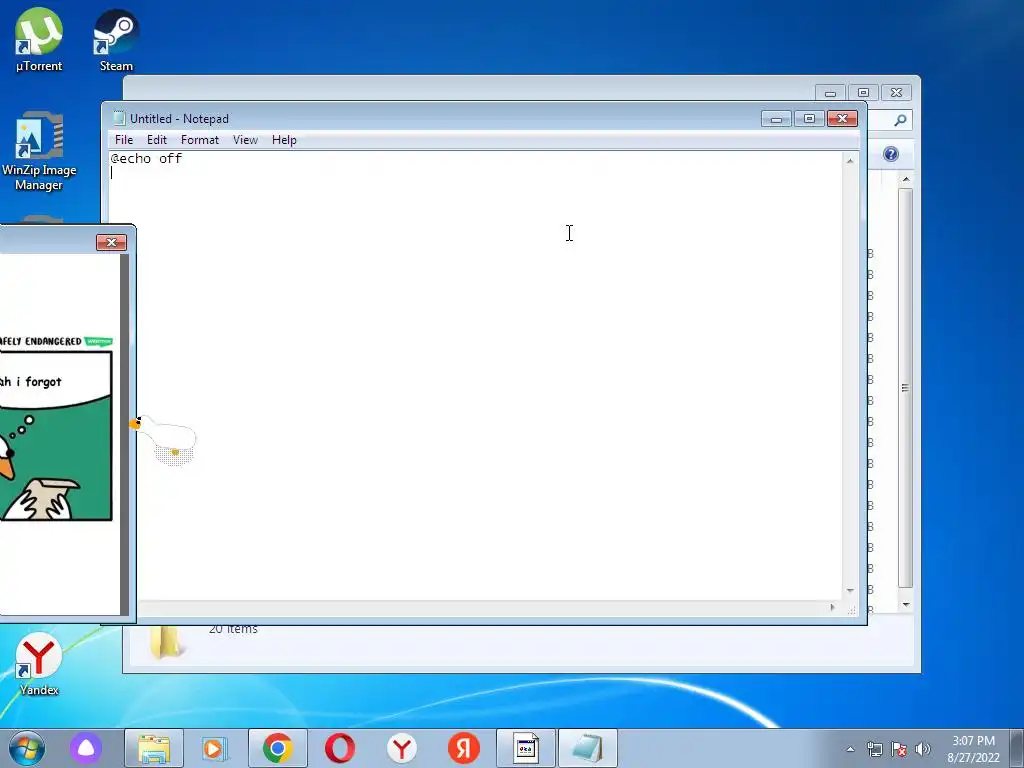Click the search magnifier in Explorer window
Viewport: 1024px width, 768px height.
click(900, 120)
